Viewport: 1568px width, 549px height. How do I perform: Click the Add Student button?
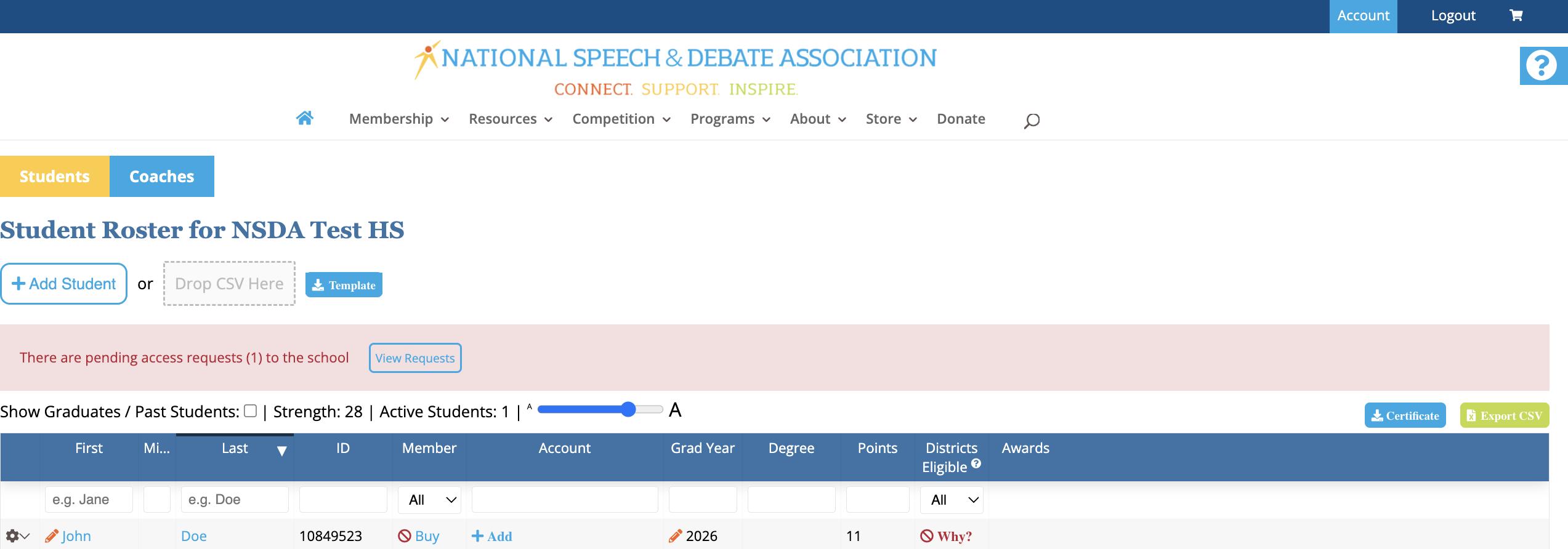pyautogui.click(x=63, y=284)
